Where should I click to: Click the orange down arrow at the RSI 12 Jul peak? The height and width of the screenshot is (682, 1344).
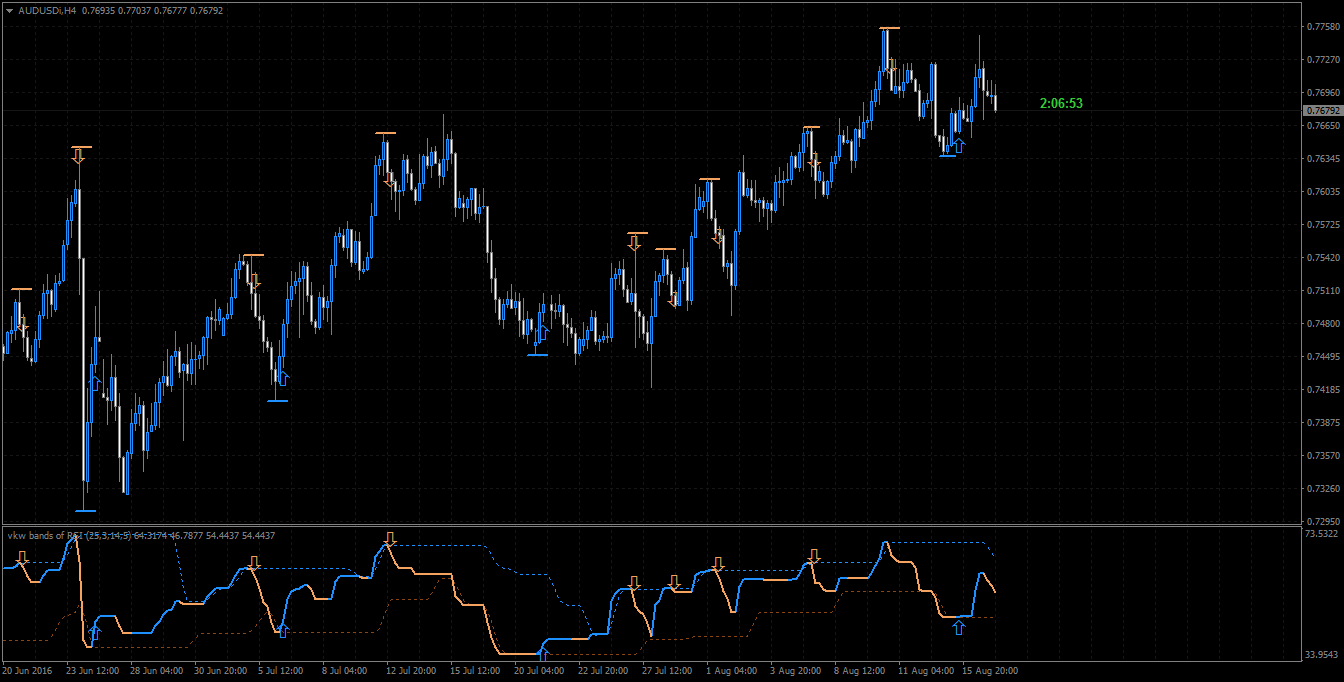pyautogui.click(x=390, y=539)
